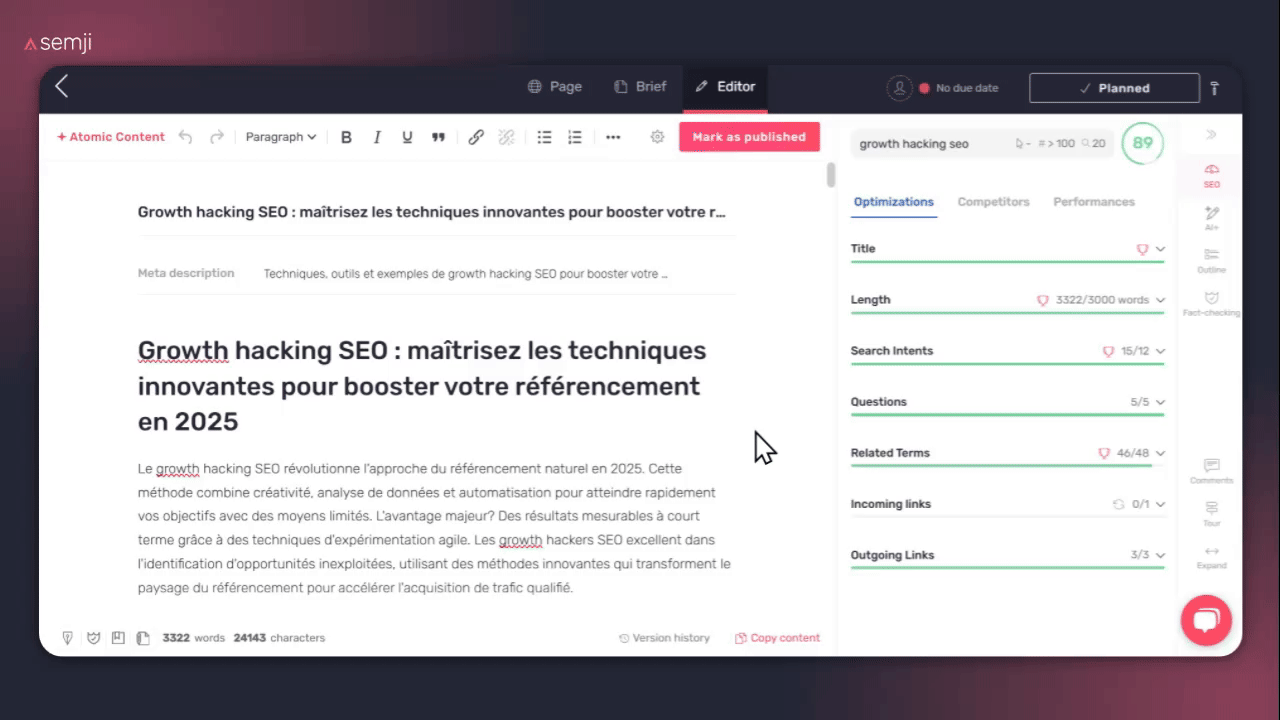Click the refresh icon in Incoming links

pos(1118,504)
